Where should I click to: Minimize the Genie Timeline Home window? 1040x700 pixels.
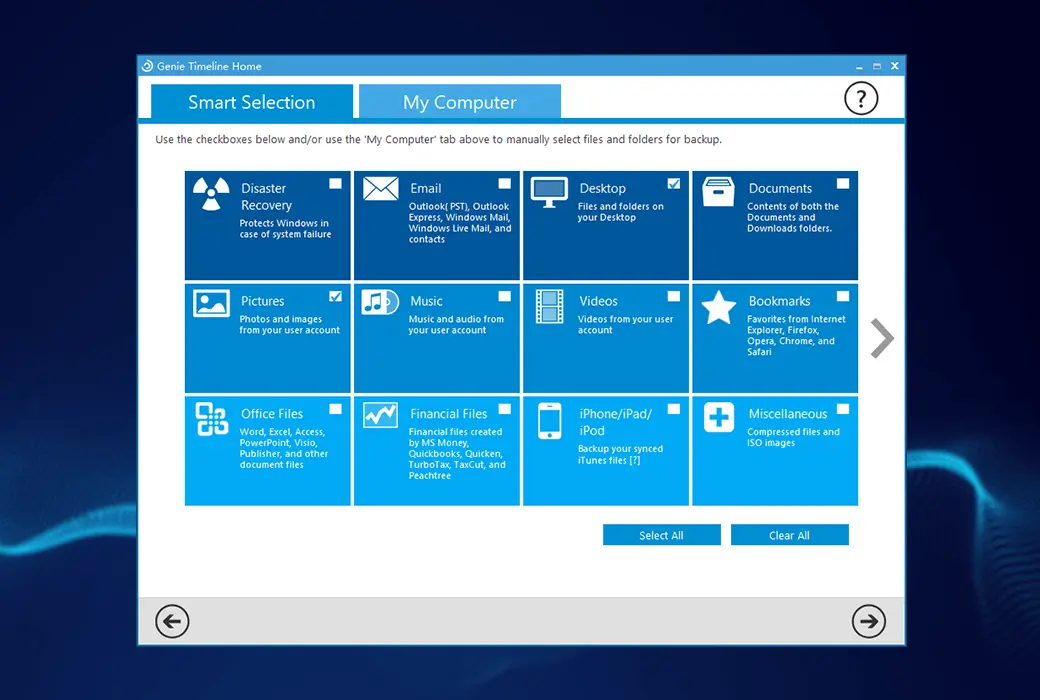[859, 66]
